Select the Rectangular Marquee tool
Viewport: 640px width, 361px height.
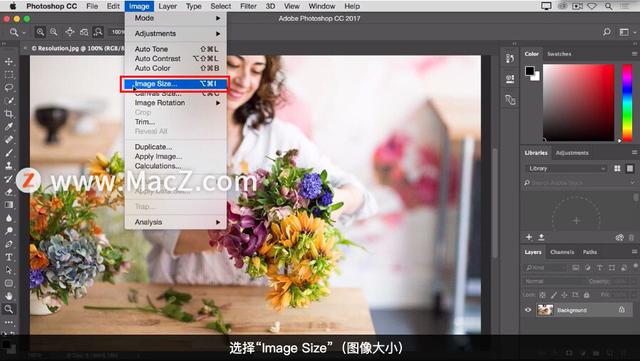[x=9, y=74]
